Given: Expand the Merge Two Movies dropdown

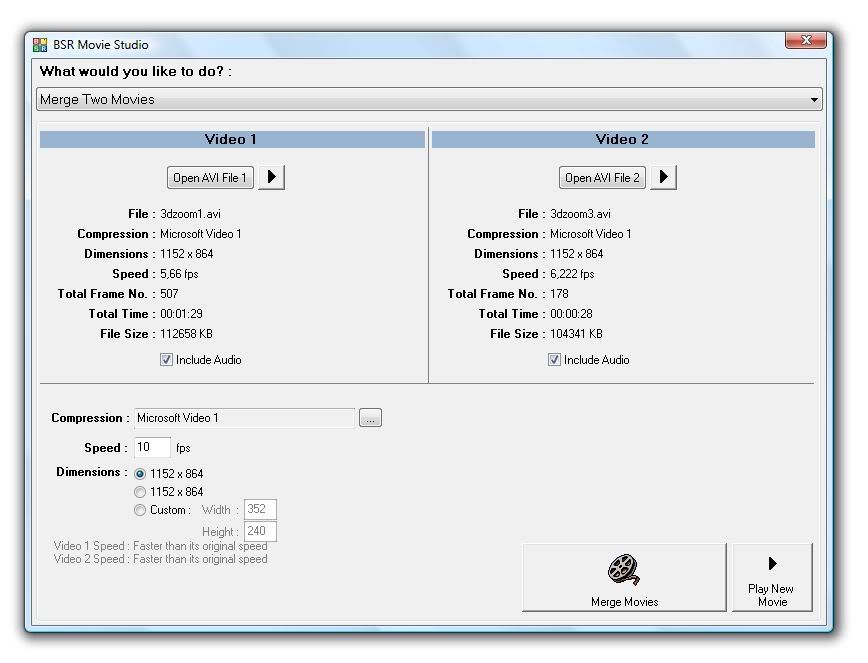Looking at the screenshot, I should (429, 99).
